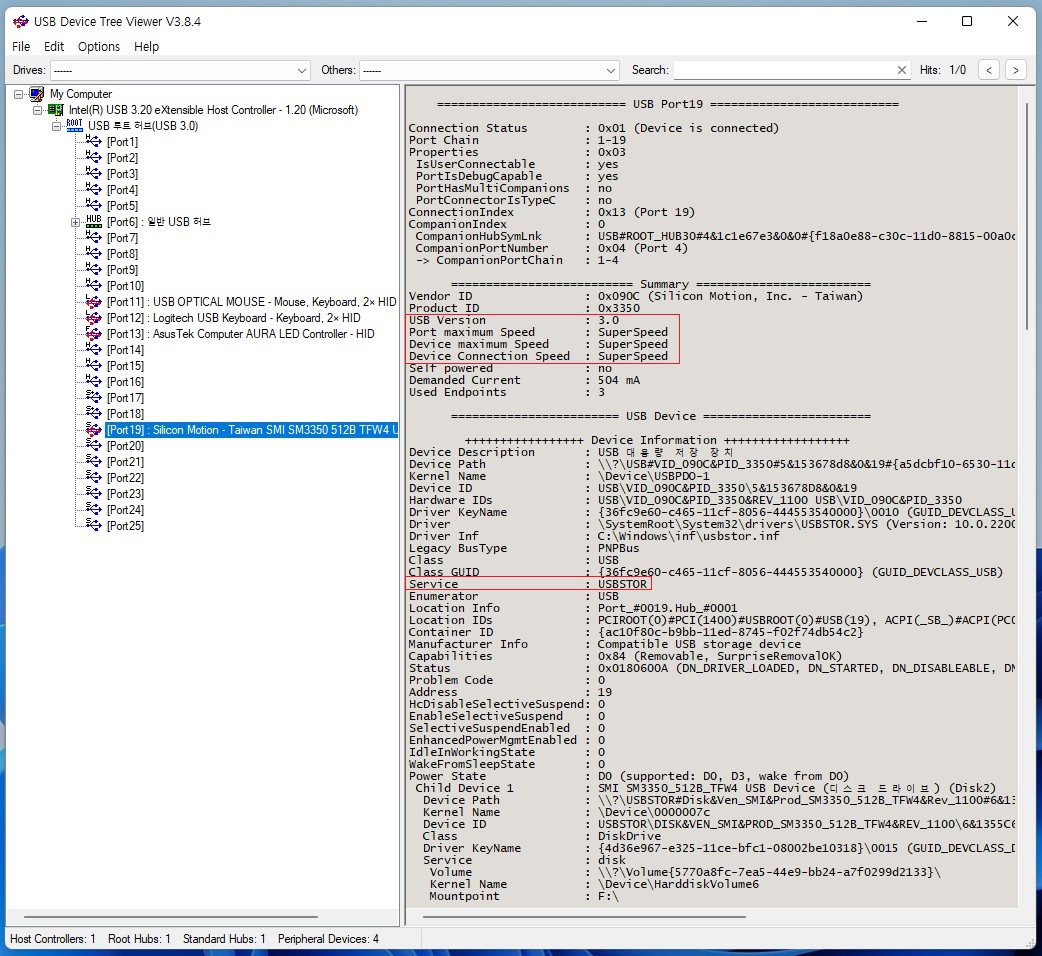1042x956 pixels.
Task: Click the USB Device Tree Viewer title icon
Action: pyautogui.click(x=21, y=21)
